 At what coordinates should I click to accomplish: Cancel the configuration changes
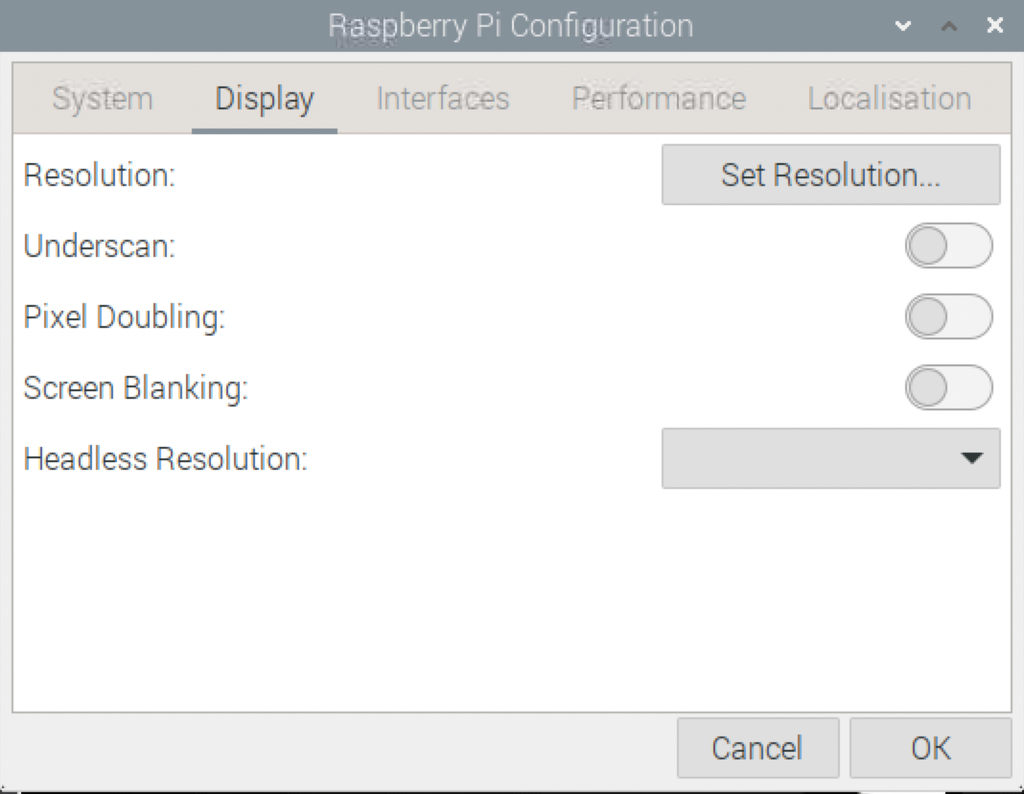click(x=756, y=748)
